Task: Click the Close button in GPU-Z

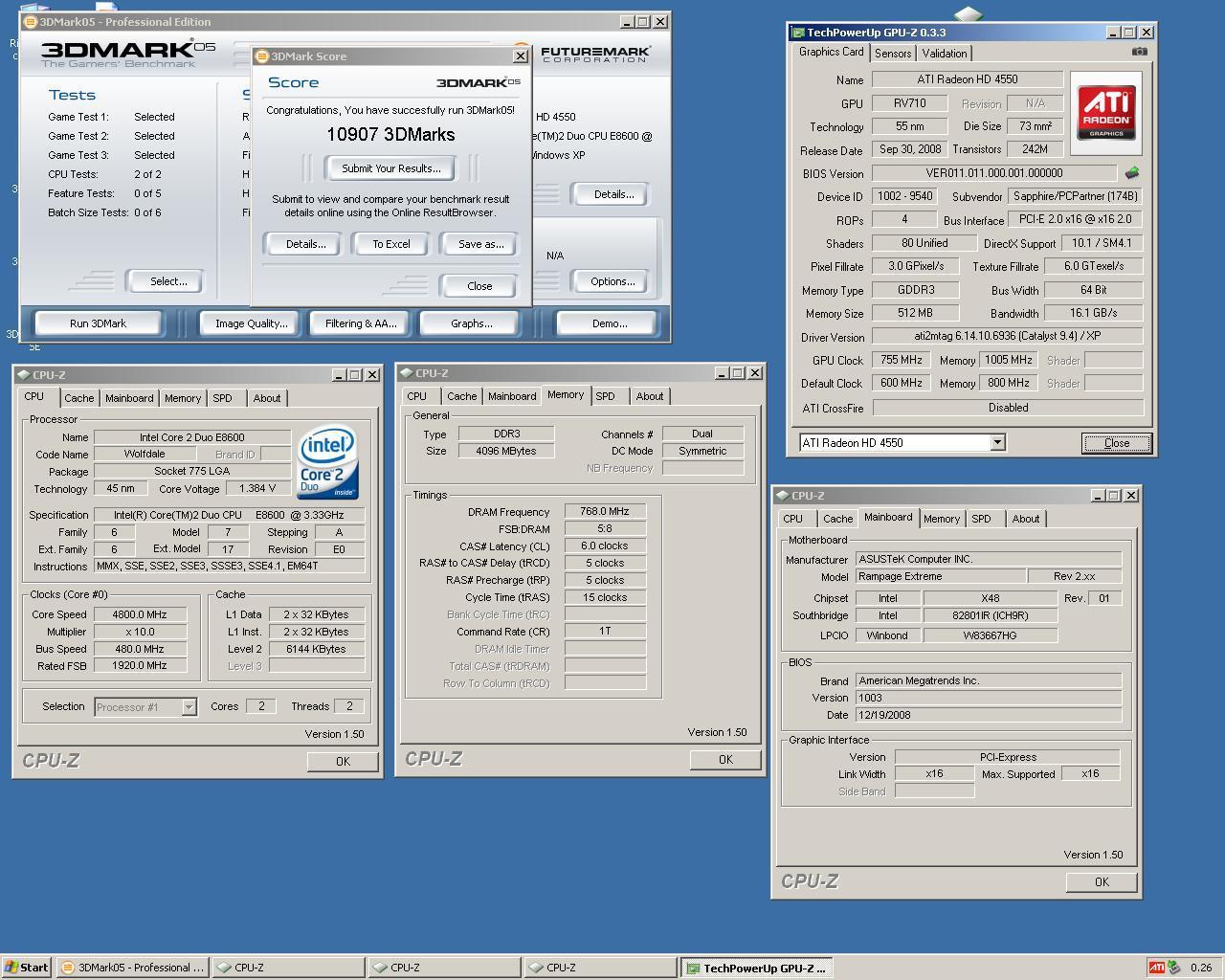Action: (1116, 443)
